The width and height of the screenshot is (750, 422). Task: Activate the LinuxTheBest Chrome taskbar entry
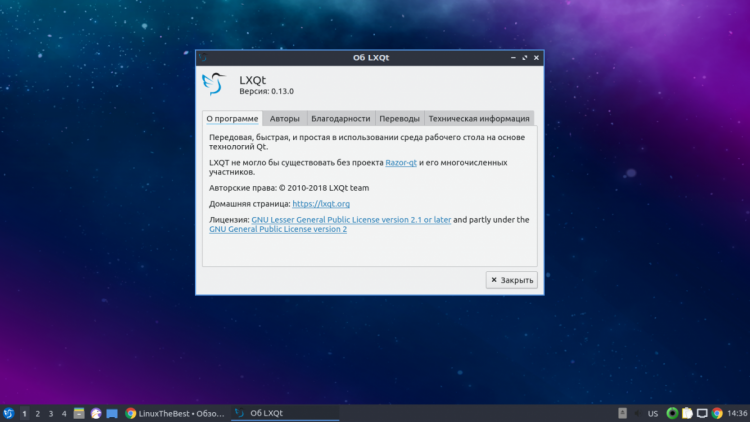click(175, 413)
